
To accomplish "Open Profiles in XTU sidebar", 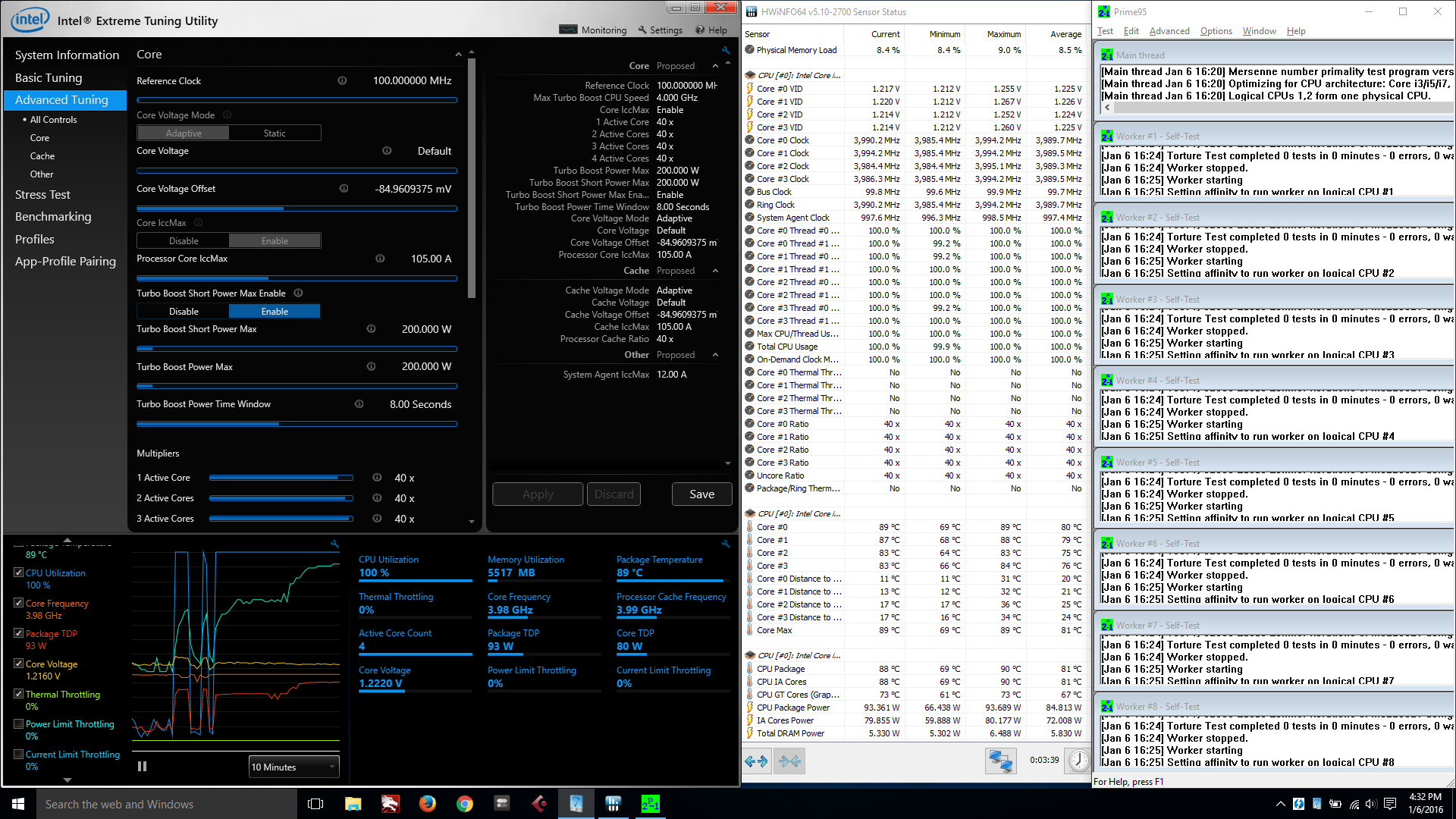I will (35, 240).
